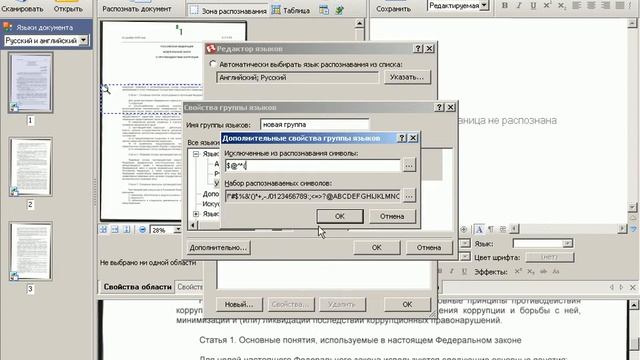The image size is (640, 360).
Task: Click the excluded symbols input field
Action: coord(312,165)
